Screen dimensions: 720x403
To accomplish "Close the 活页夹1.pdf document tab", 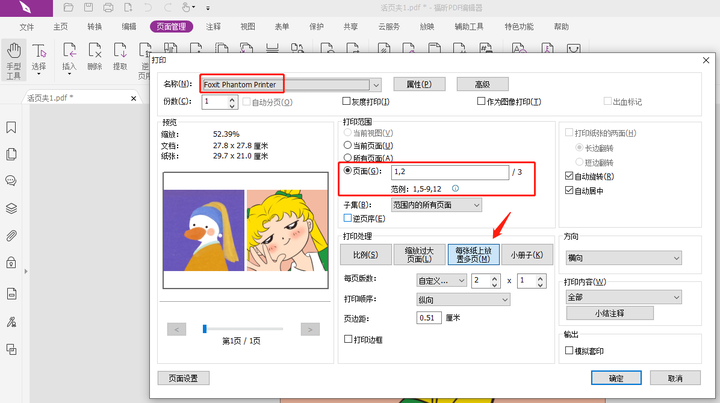I will point(133,98).
